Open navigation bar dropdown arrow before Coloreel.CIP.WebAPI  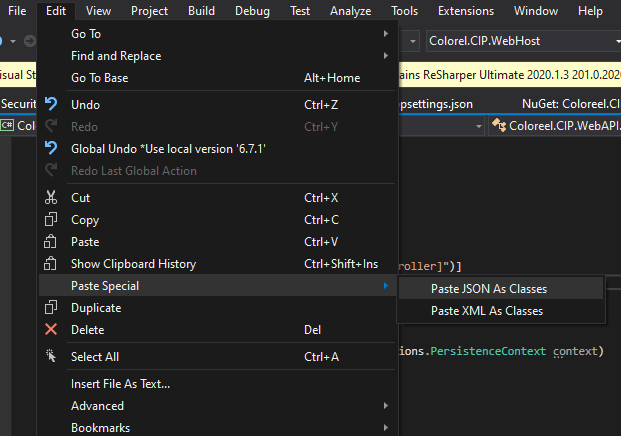pyautogui.click(x=479, y=126)
